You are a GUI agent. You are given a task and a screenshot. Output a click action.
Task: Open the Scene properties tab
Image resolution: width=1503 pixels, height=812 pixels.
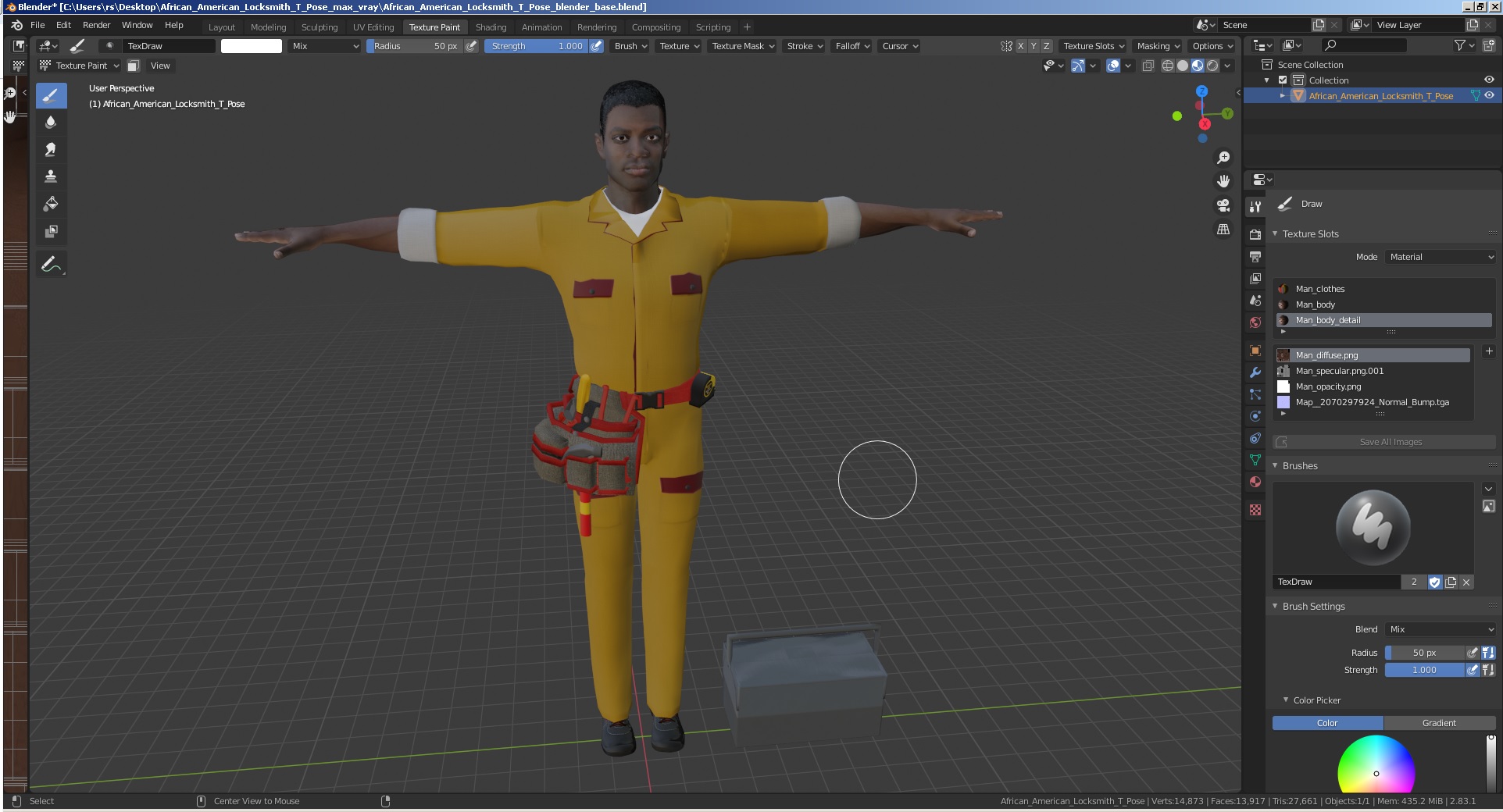tap(1255, 301)
